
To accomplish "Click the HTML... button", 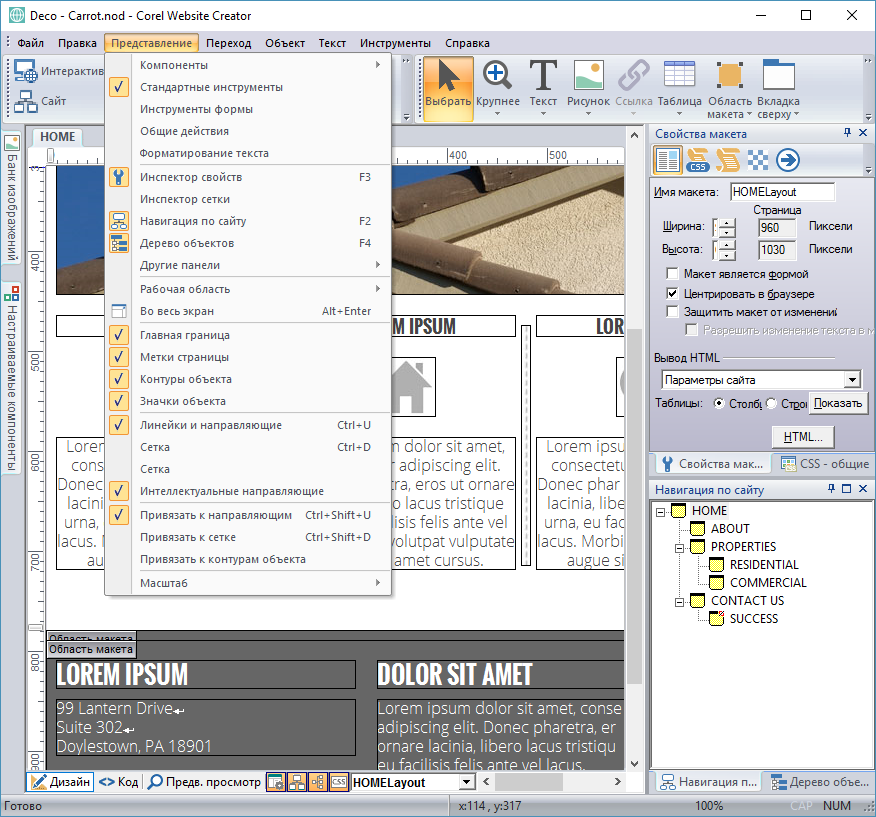I will click(x=802, y=437).
